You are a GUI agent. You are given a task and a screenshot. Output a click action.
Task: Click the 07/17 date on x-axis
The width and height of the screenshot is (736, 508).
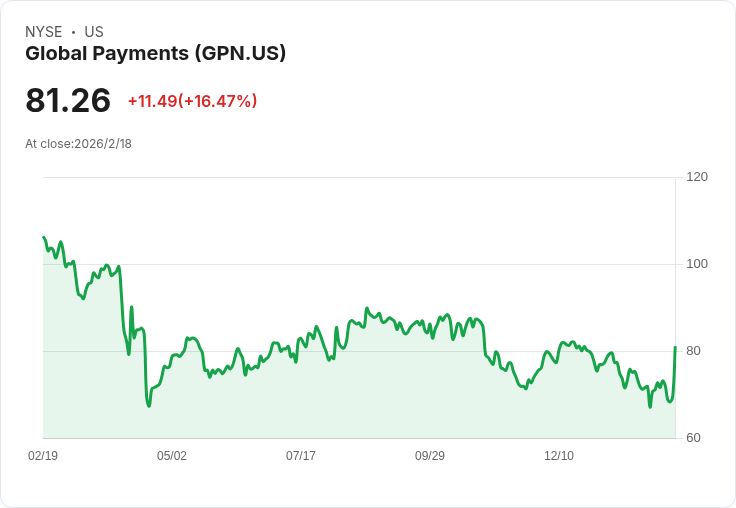(301, 456)
